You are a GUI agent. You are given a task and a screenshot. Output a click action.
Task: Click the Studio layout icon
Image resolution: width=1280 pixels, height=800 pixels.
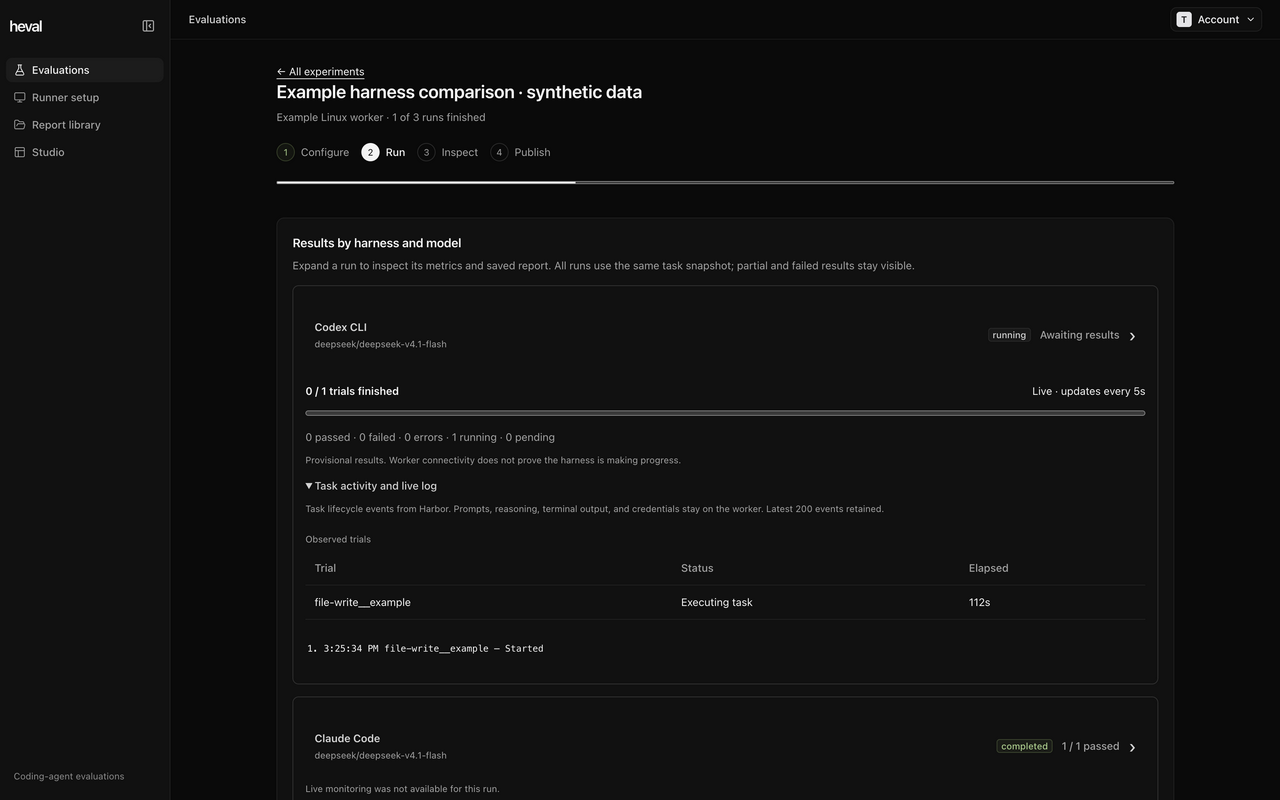[20, 152]
